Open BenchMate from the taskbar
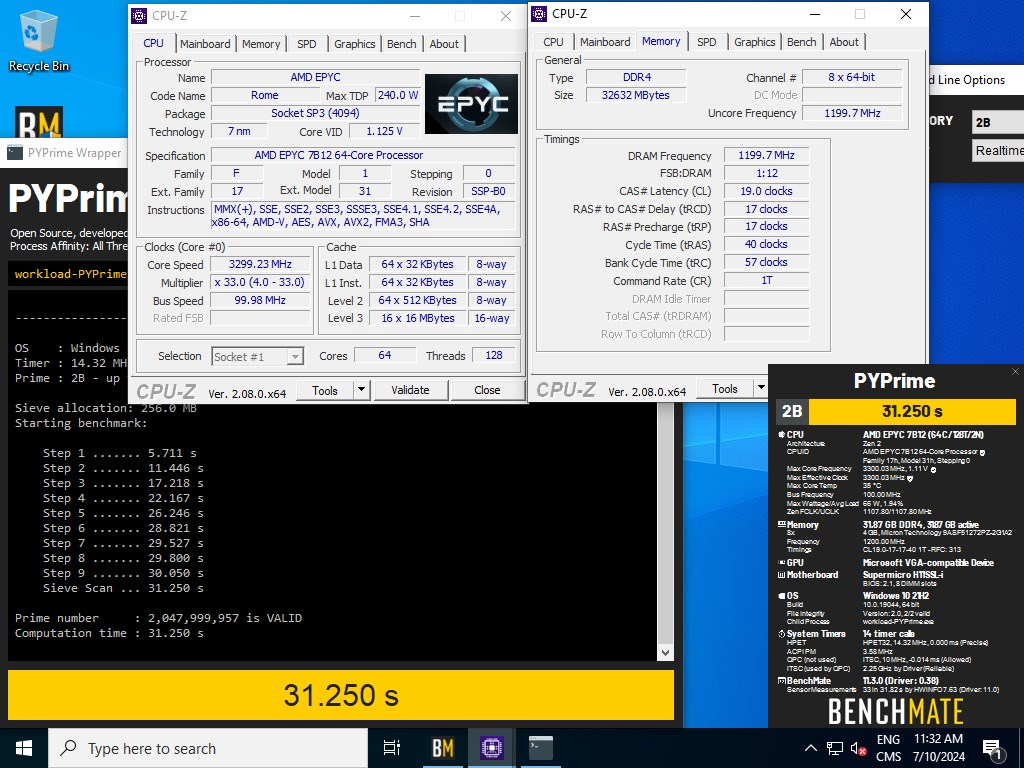Image resolution: width=1024 pixels, height=768 pixels. click(x=443, y=748)
